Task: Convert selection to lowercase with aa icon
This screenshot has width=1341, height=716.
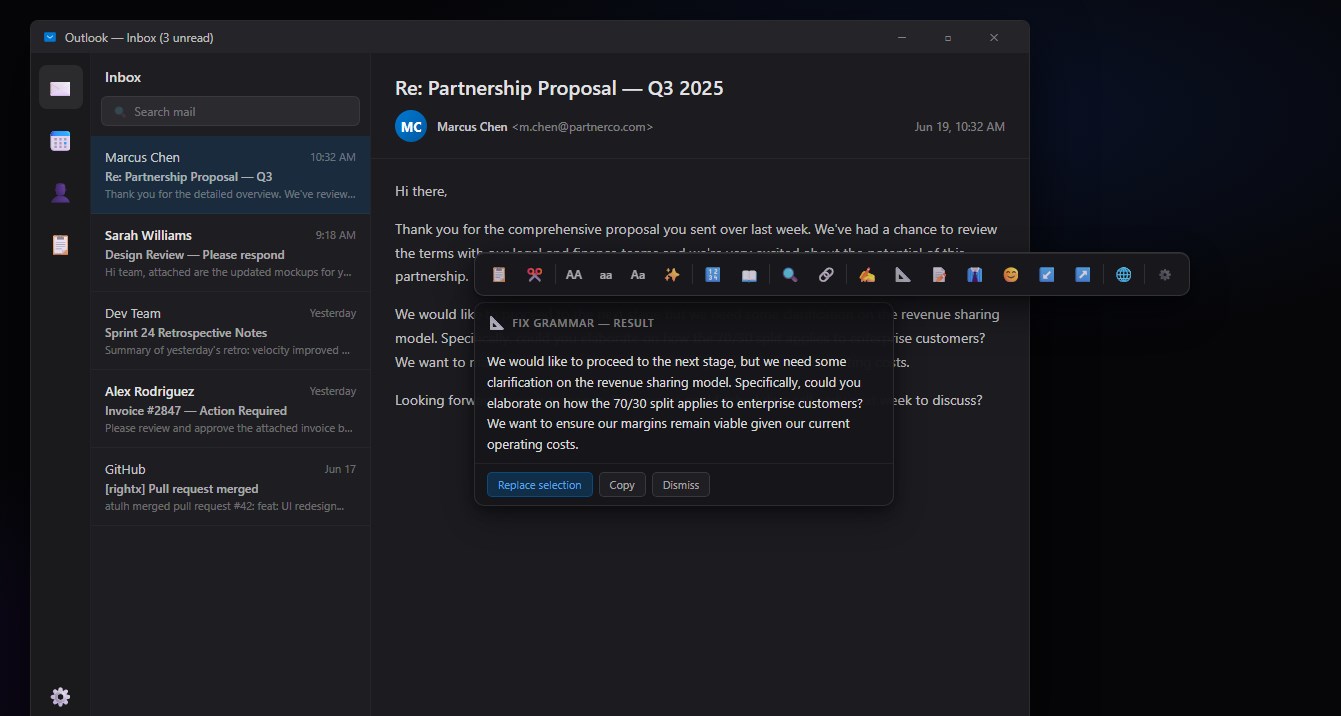Action: (x=606, y=274)
